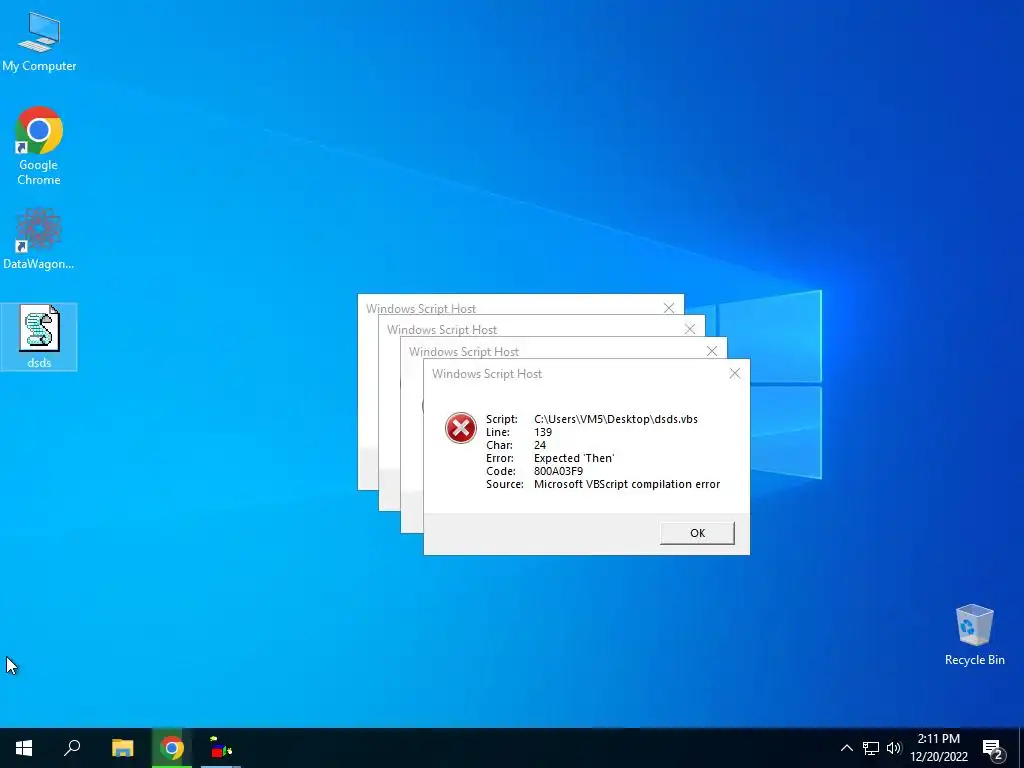Close the rearmost Windows Script Host dialog
This screenshot has height=768, width=1024.
(x=669, y=308)
